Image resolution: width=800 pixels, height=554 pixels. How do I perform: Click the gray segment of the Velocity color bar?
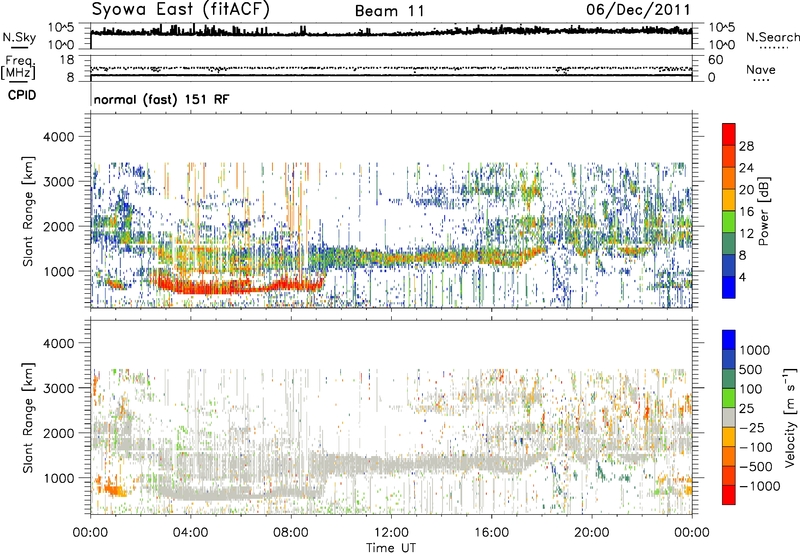coord(729,417)
